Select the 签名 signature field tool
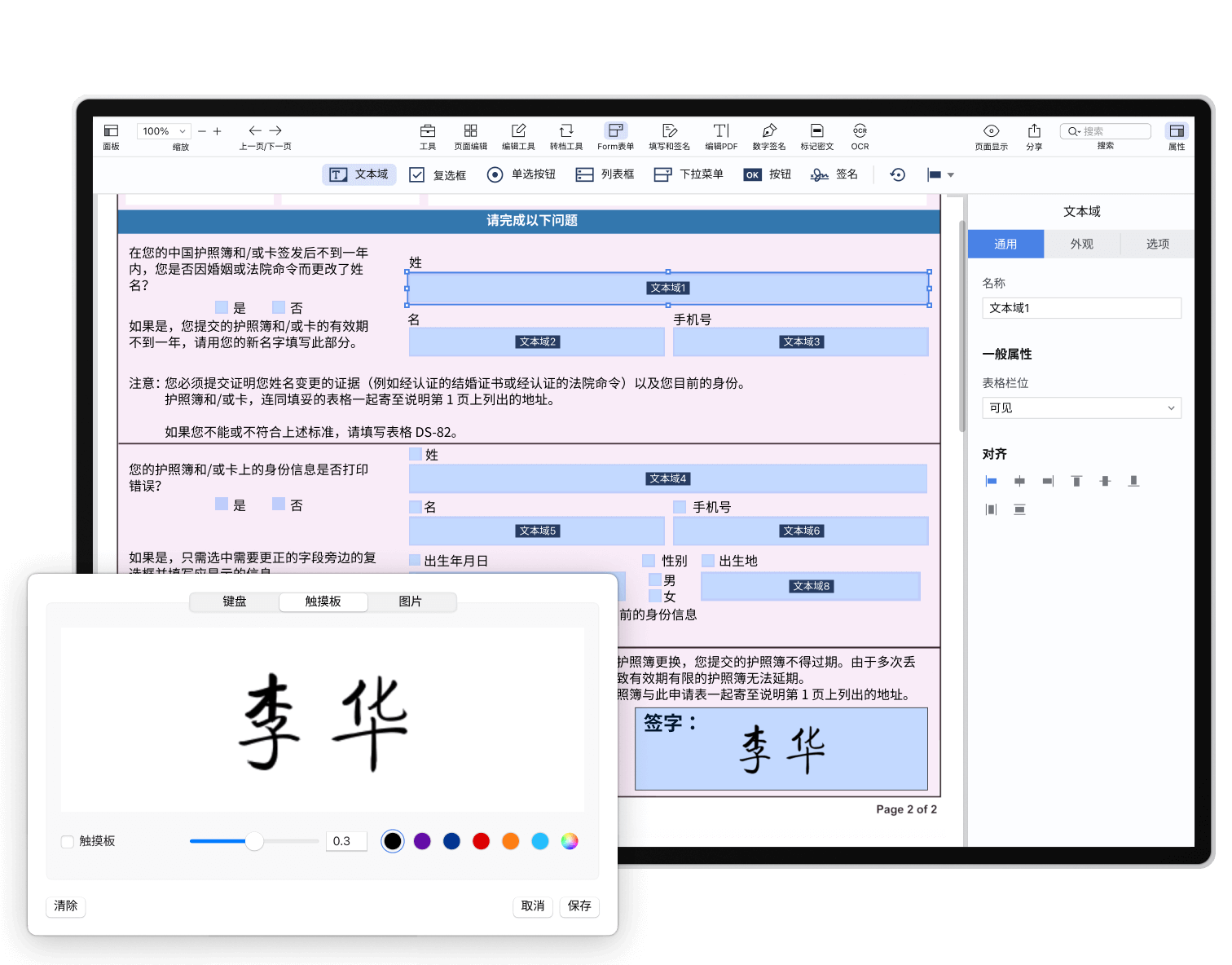Image resolution: width=1232 pixels, height=965 pixels. coord(834,174)
